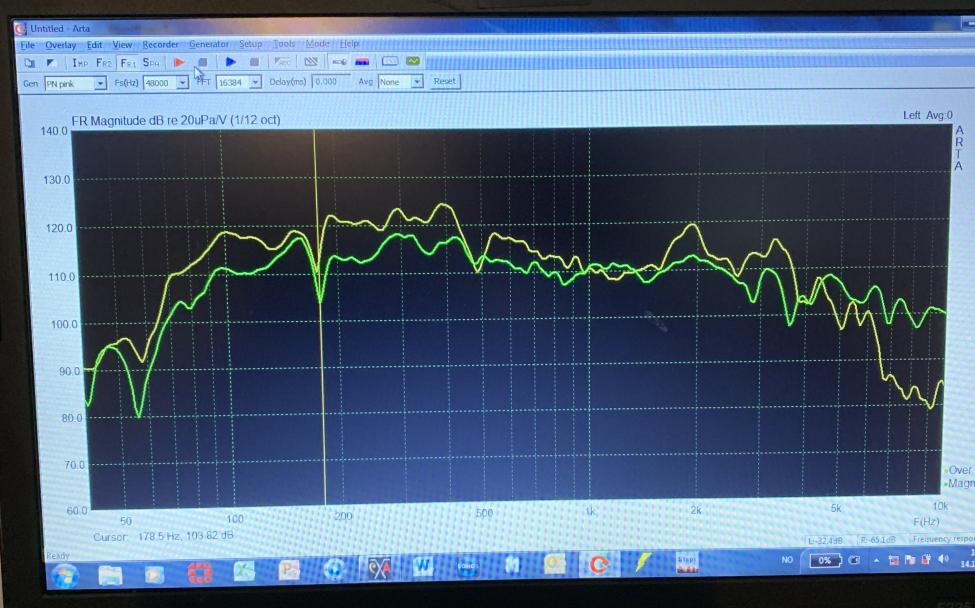Screen dimensions: 975x608
Task: Click the Cursor 178.5 Hz readout text
Action: [x=164, y=536]
